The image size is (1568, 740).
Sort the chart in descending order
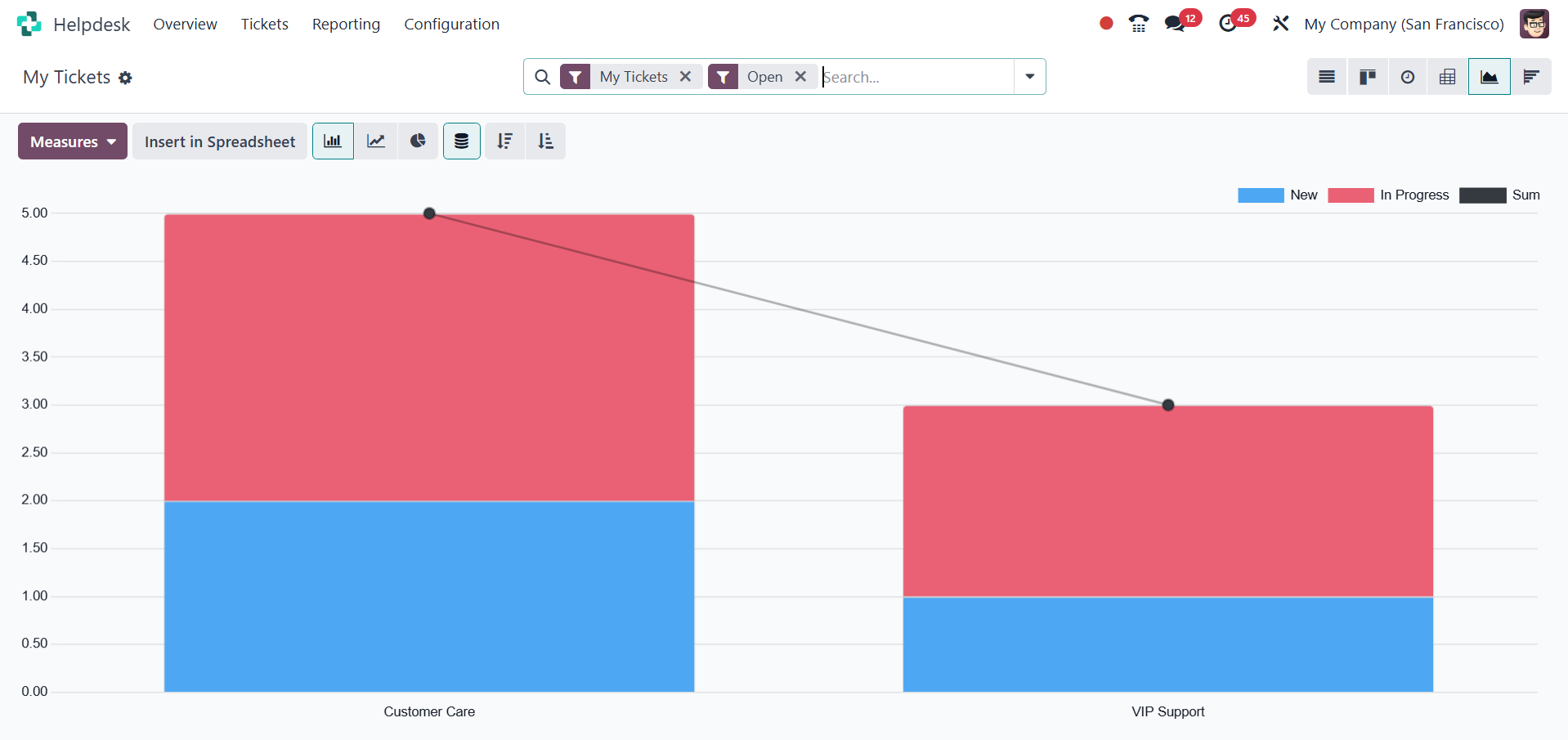click(505, 141)
